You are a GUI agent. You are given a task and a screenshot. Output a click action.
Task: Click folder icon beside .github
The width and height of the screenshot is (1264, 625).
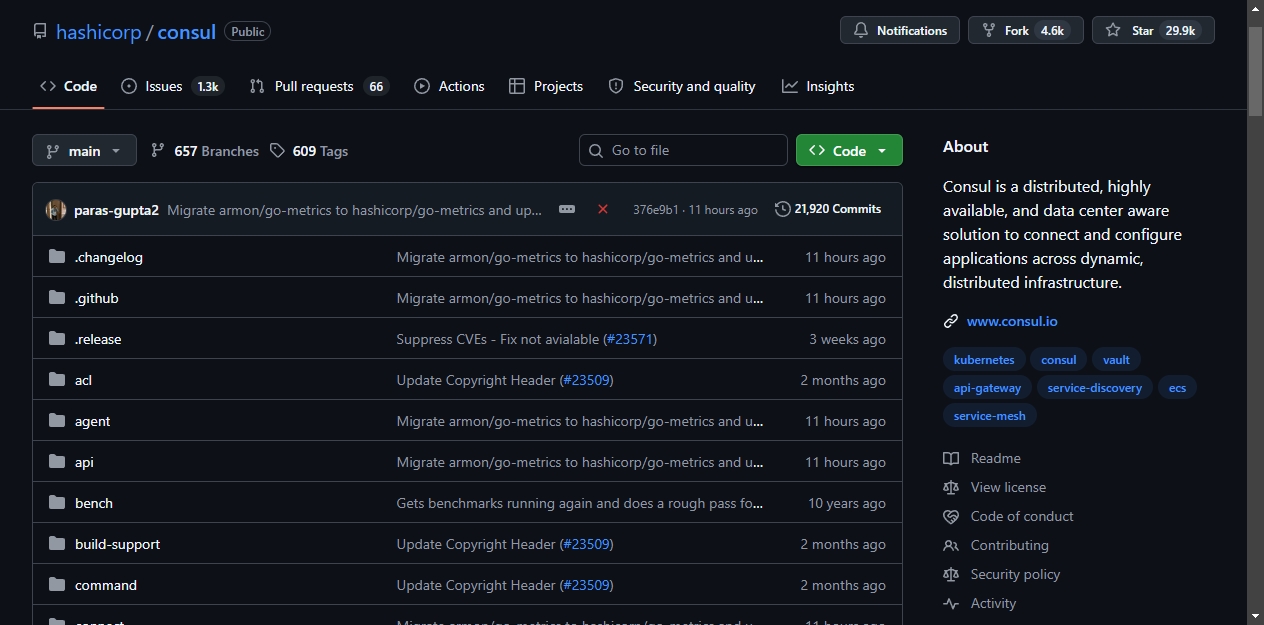(57, 298)
